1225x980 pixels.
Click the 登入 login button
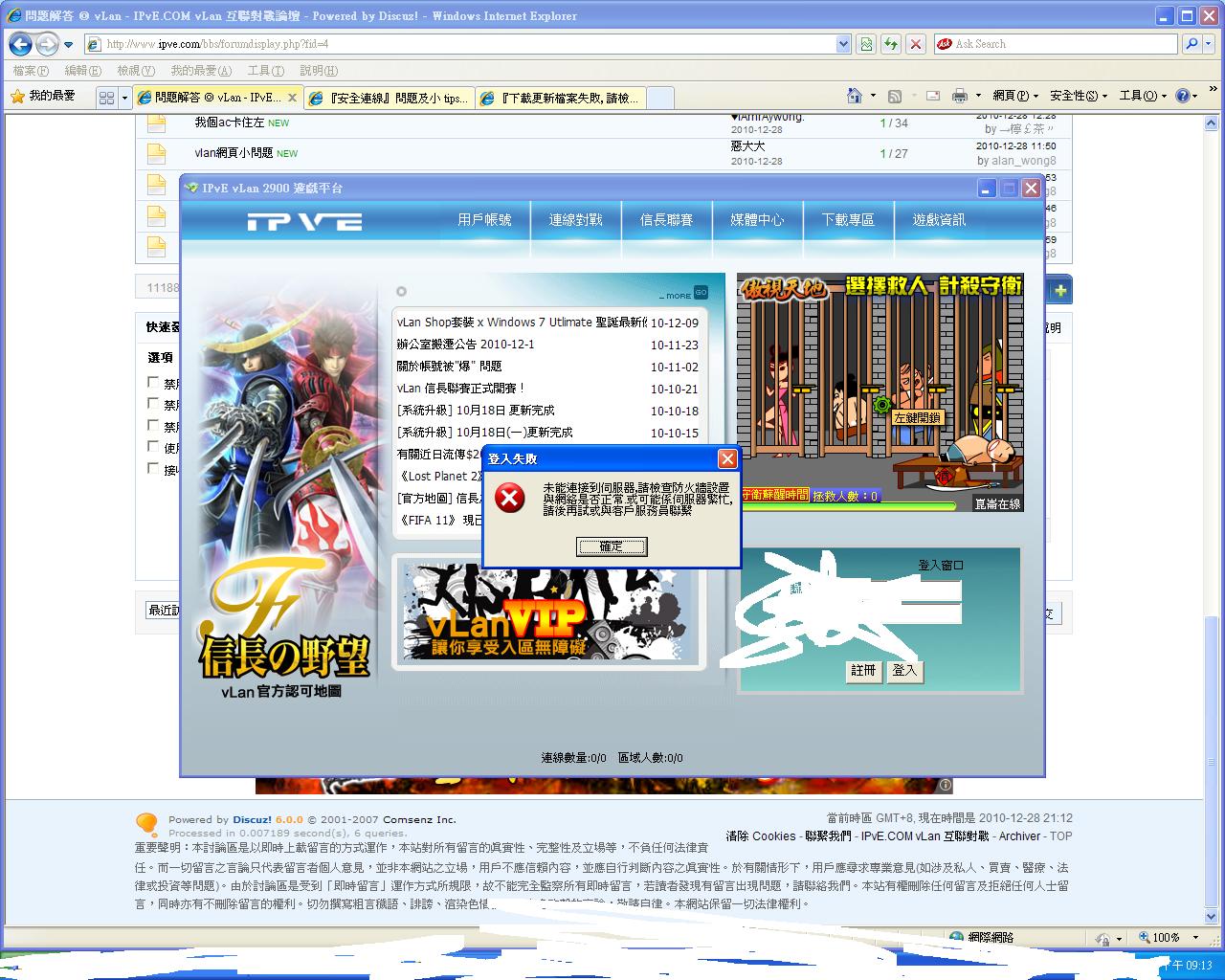pyautogui.click(x=904, y=671)
